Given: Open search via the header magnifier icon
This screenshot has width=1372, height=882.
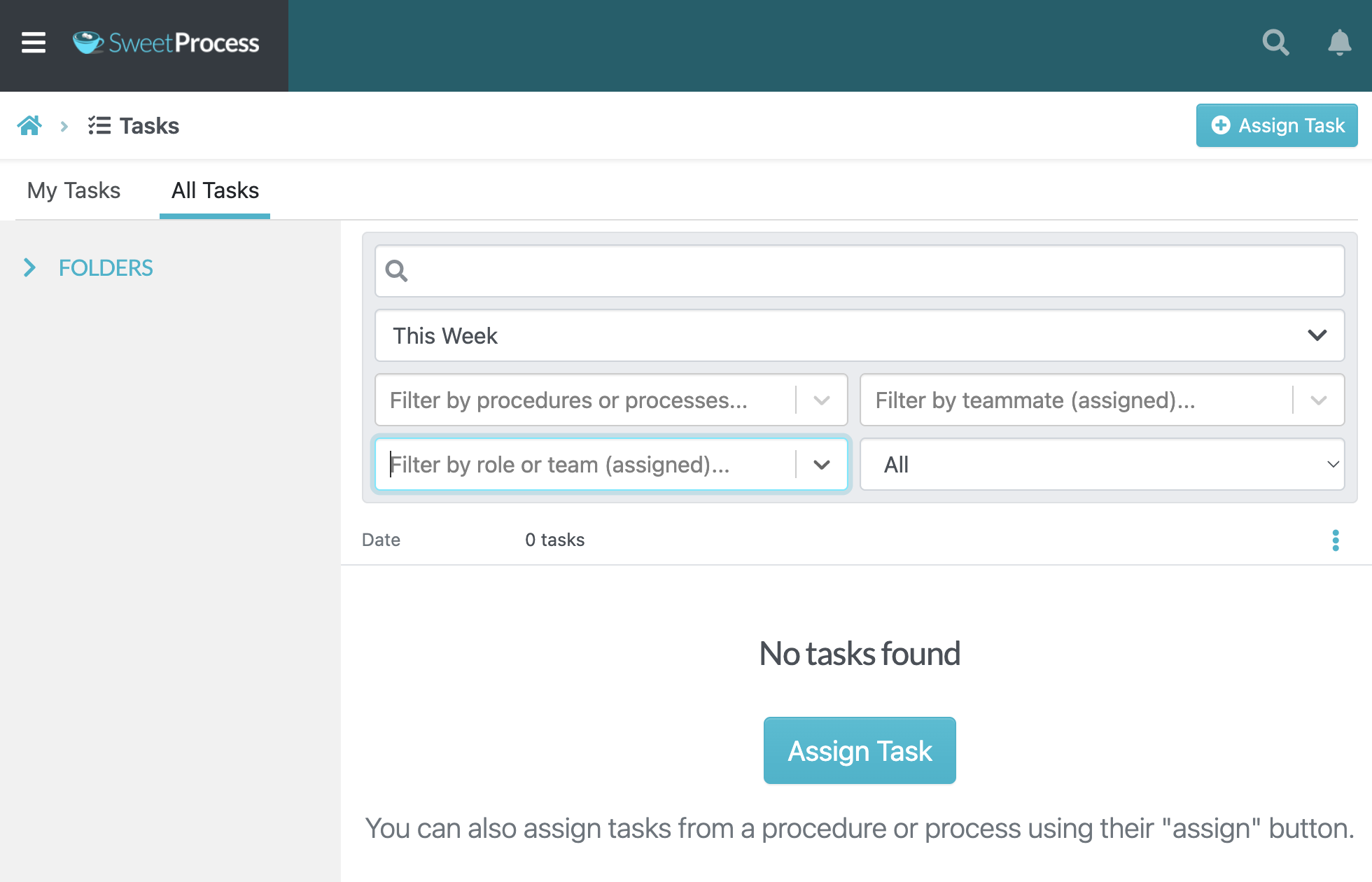Looking at the screenshot, I should click(1275, 43).
